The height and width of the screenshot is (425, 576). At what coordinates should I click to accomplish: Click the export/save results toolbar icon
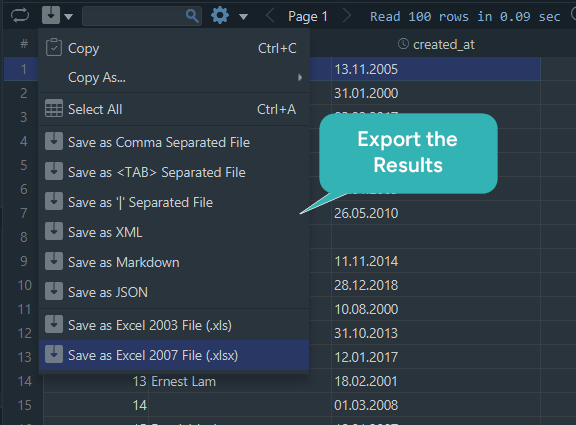tap(51, 16)
